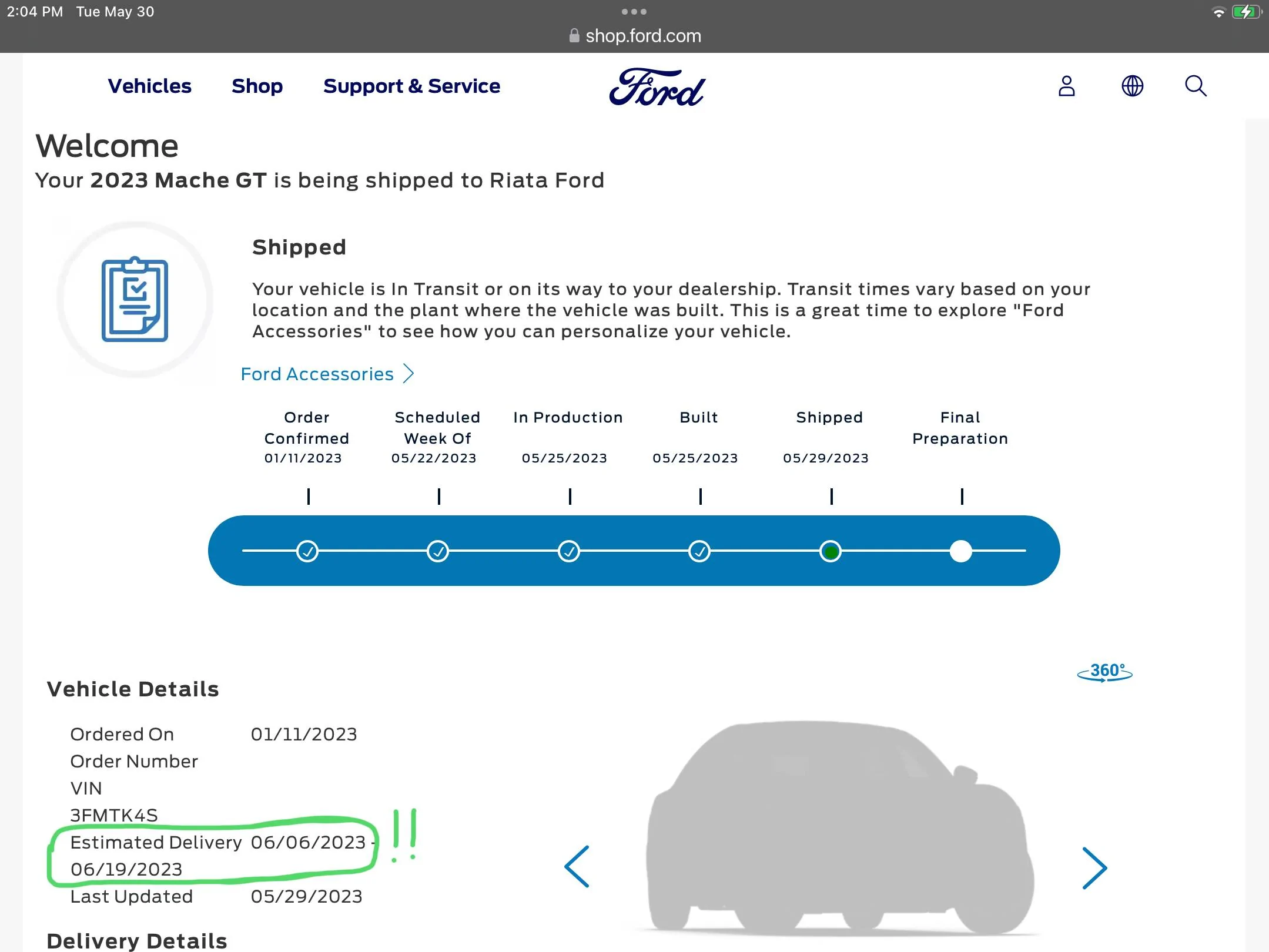Open the Ford Accessories link
Viewport: 1269px width, 952px height.
click(327, 374)
